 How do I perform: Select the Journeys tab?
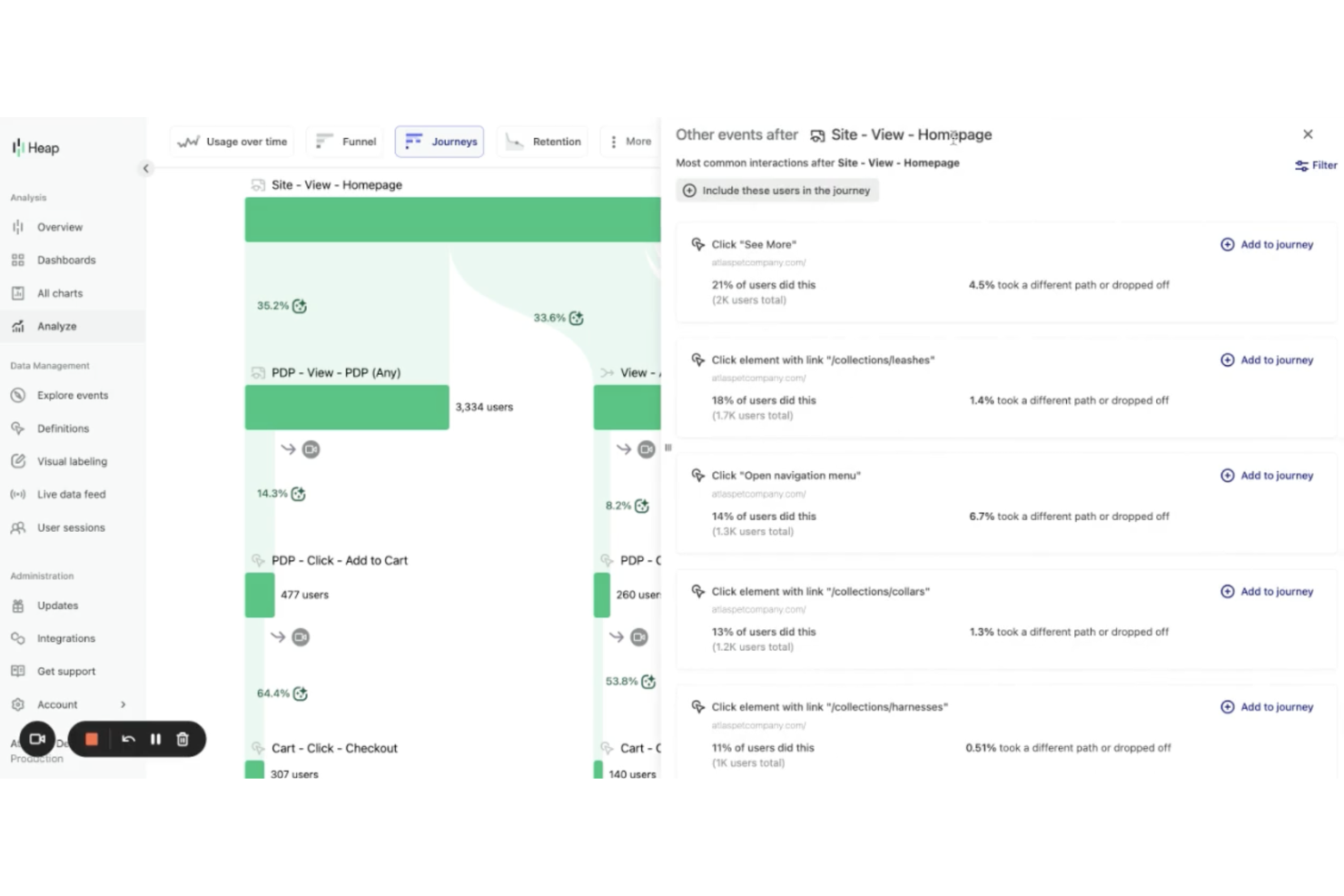pos(440,142)
